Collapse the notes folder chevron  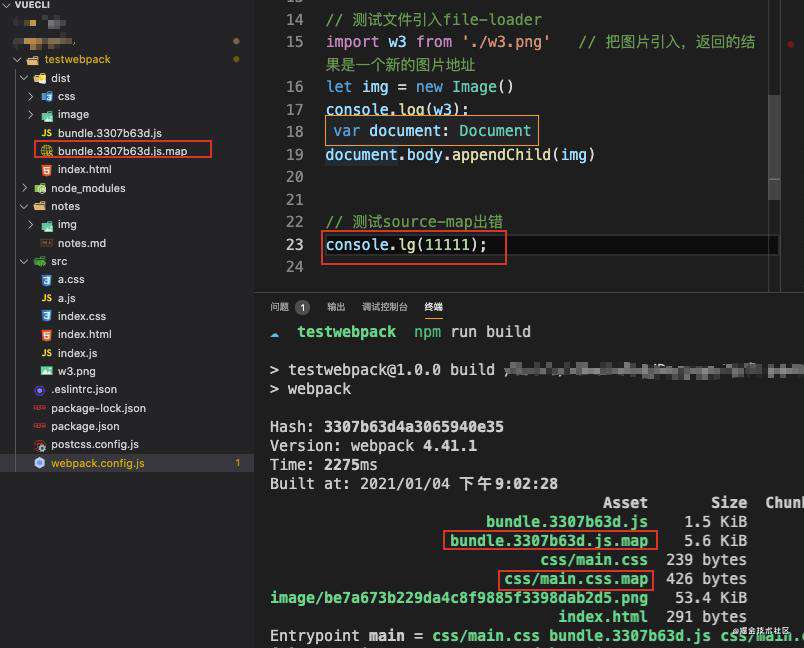click(24, 206)
